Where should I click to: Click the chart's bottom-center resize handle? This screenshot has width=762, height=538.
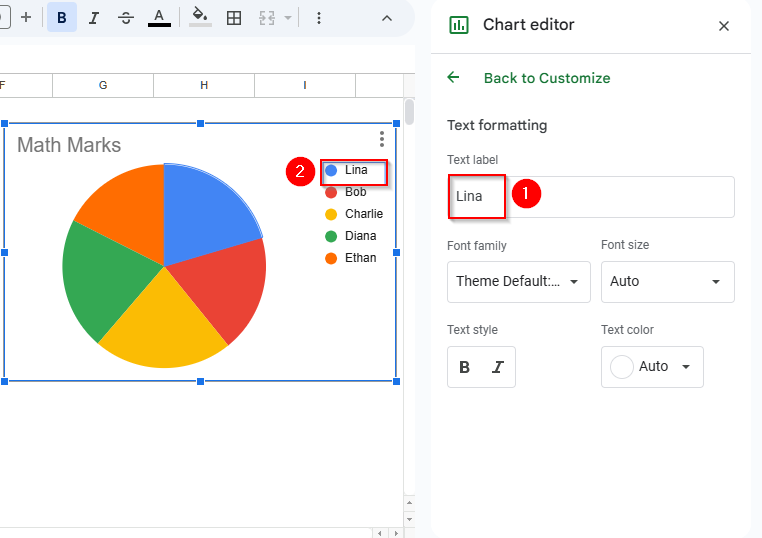point(200,382)
